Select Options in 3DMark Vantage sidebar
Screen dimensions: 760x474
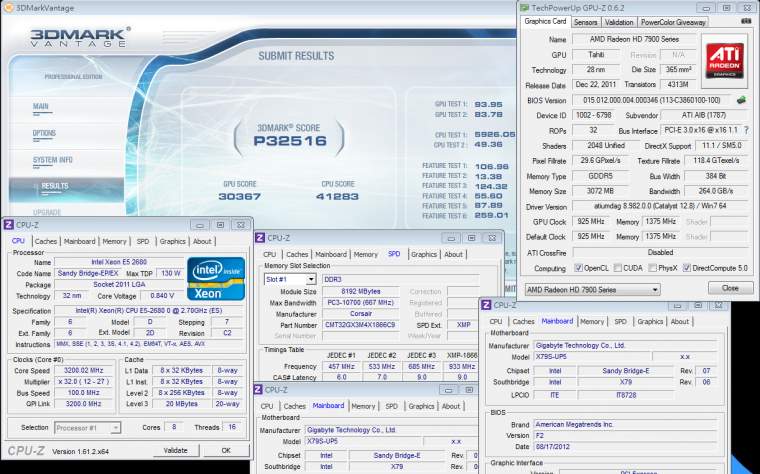click(45, 133)
